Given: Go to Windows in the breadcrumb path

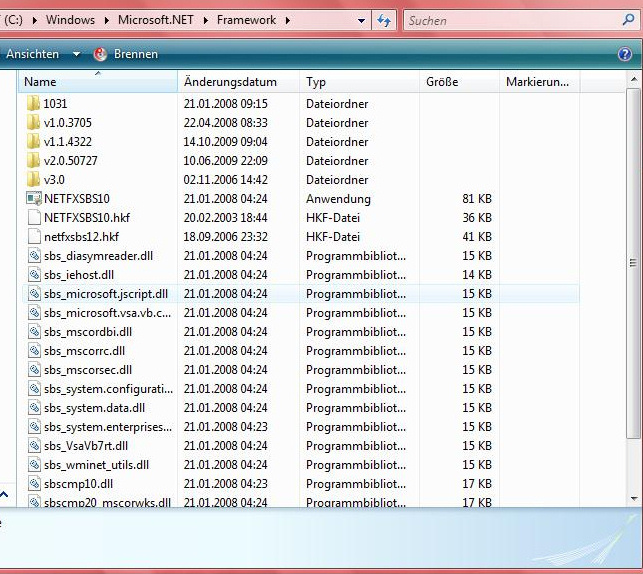Looking at the screenshot, I should [70, 20].
